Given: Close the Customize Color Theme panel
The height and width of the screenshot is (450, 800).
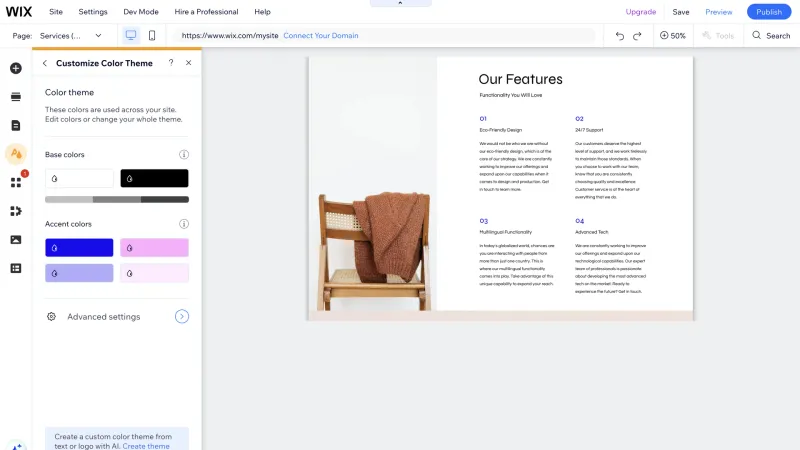Looking at the screenshot, I should pos(188,62).
